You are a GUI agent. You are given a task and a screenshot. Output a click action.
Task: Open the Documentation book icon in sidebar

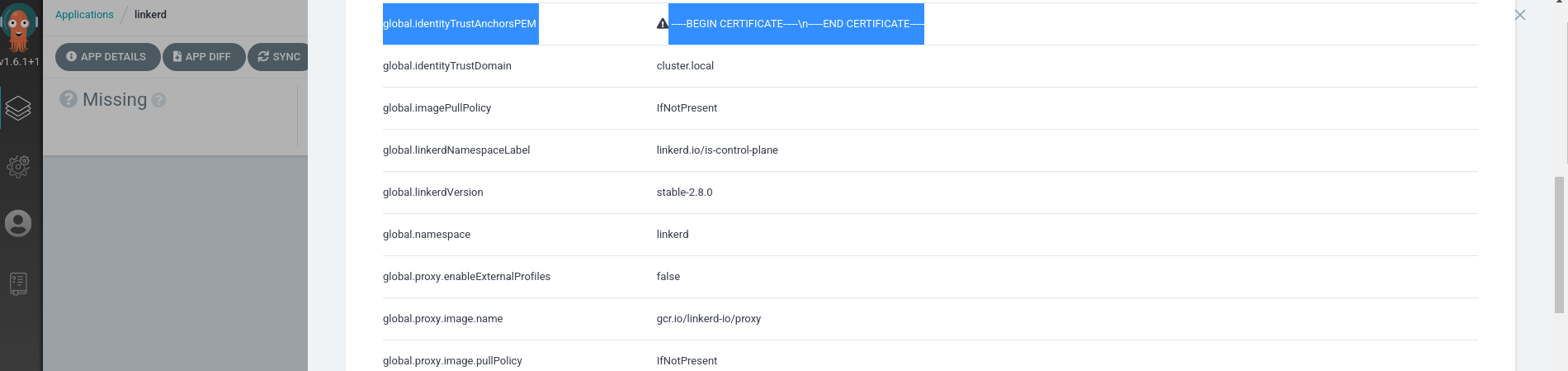[x=18, y=283]
